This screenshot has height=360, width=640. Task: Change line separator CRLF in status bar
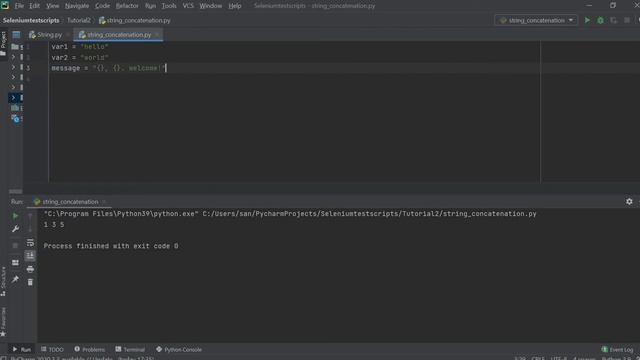point(538,358)
